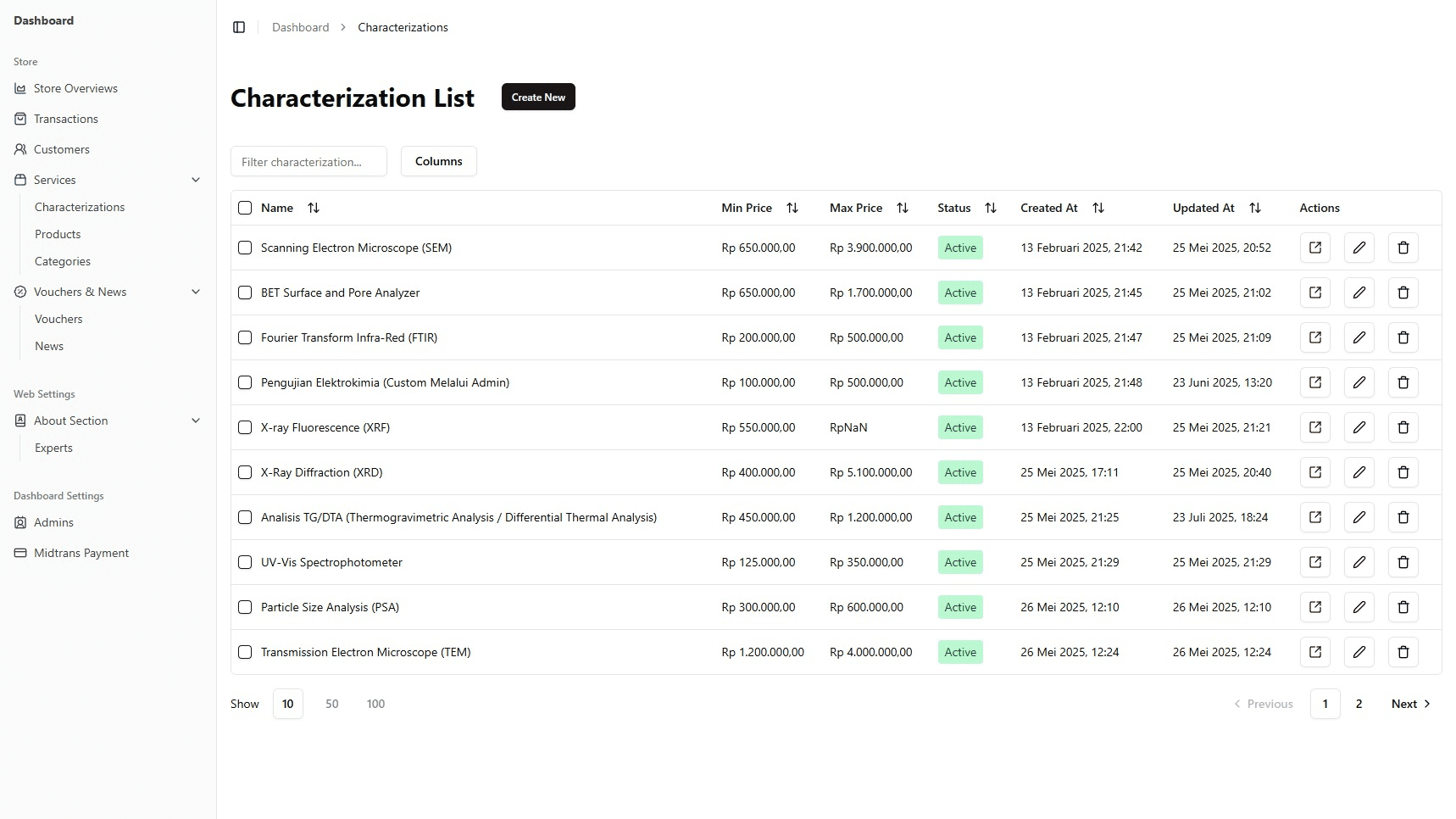Go to the Next page of results
Viewport: 1456px width, 819px height.
click(1410, 704)
